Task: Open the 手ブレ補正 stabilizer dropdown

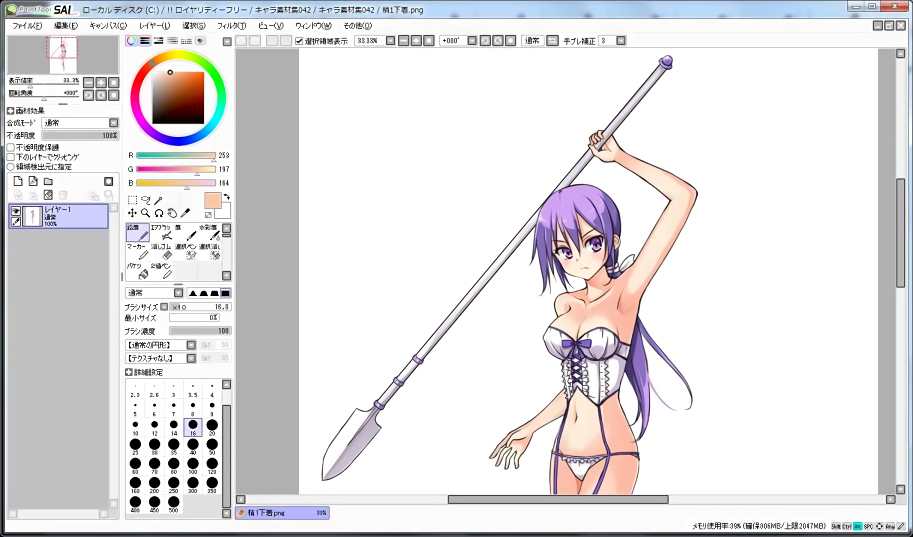Action: click(611, 41)
